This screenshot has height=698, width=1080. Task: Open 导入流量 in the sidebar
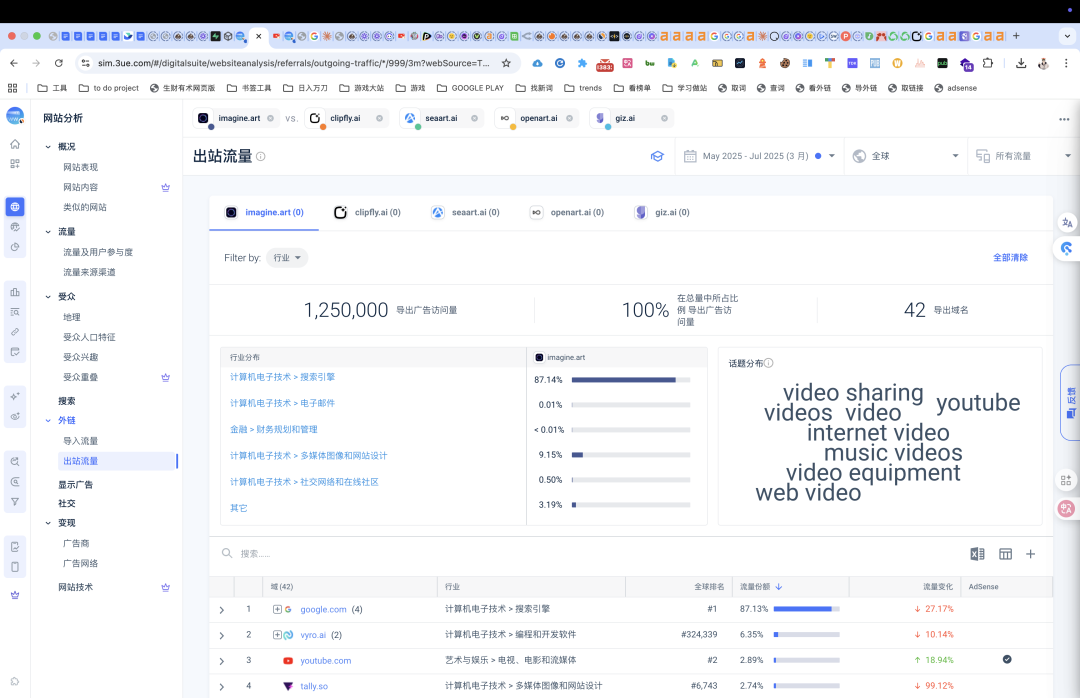[x=81, y=441]
